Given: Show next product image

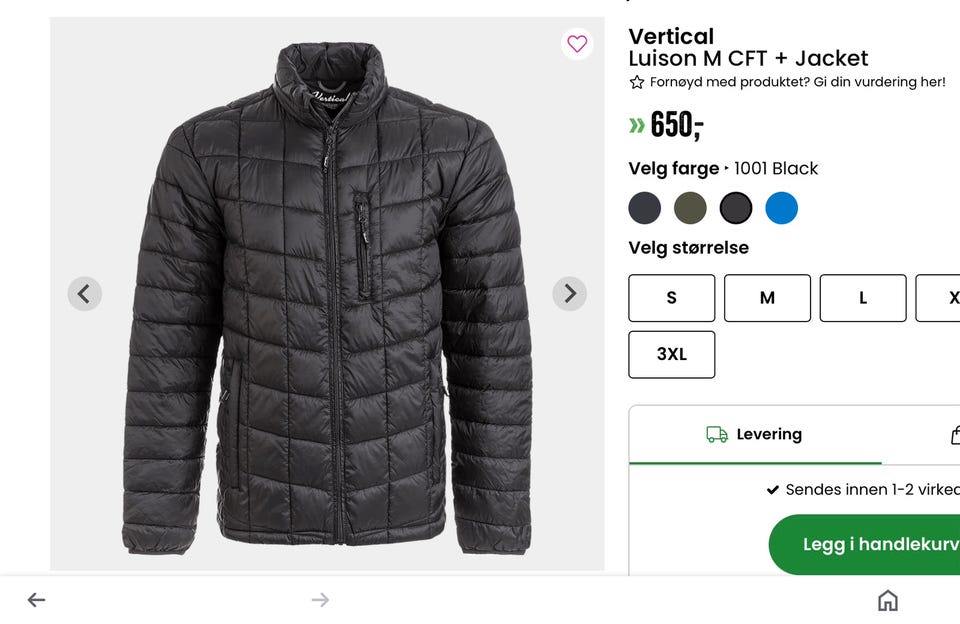Looking at the screenshot, I should tap(569, 294).
